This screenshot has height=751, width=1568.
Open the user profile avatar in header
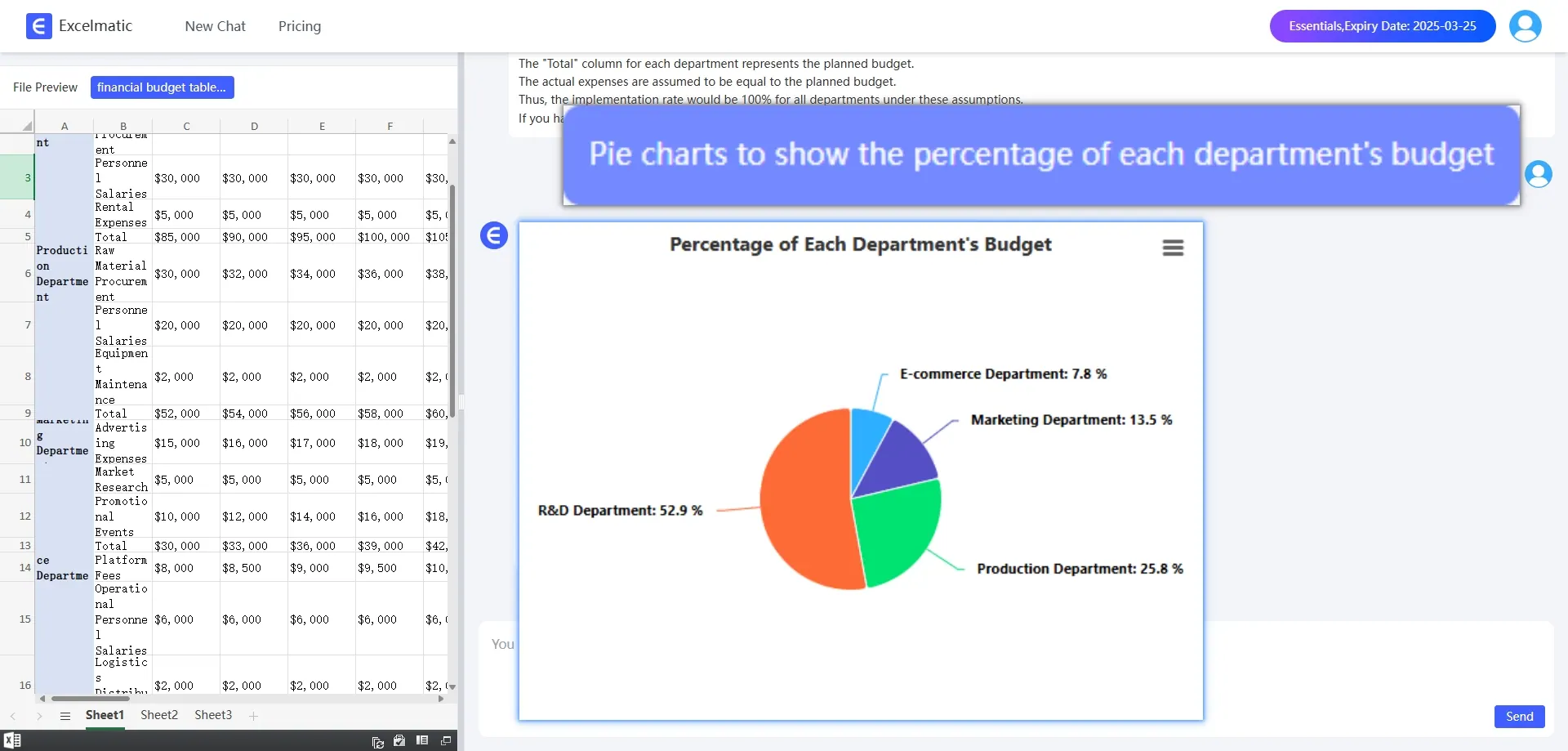tap(1525, 26)
